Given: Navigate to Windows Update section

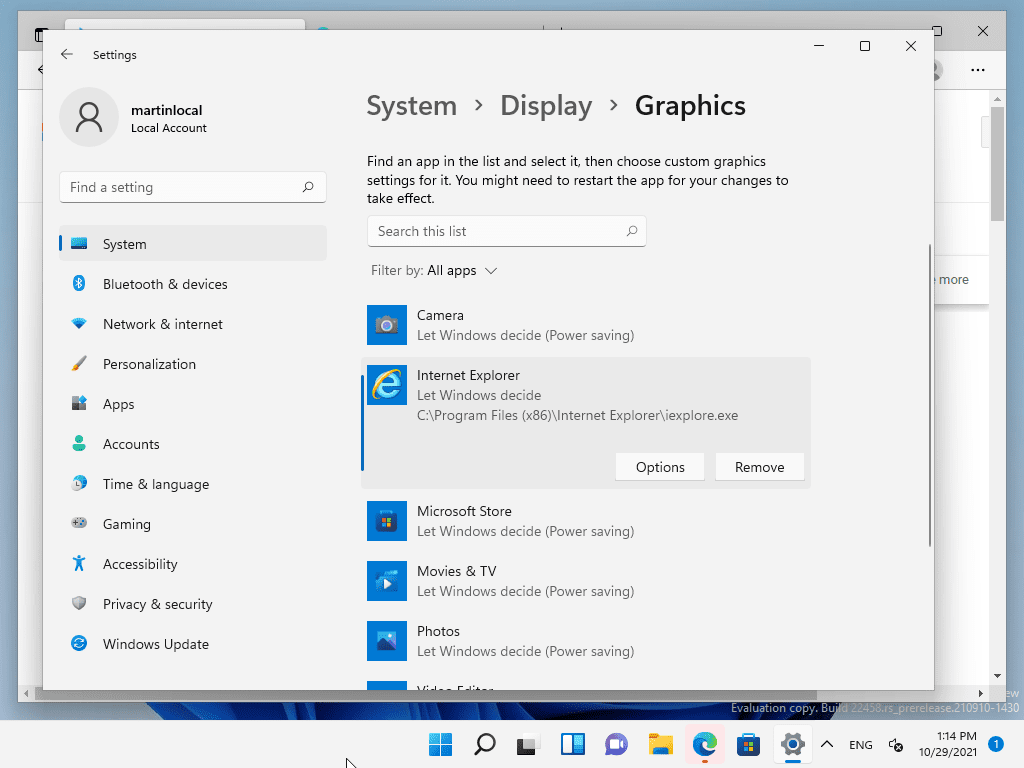Looking at the screenshot, I should tap(155, 644).
